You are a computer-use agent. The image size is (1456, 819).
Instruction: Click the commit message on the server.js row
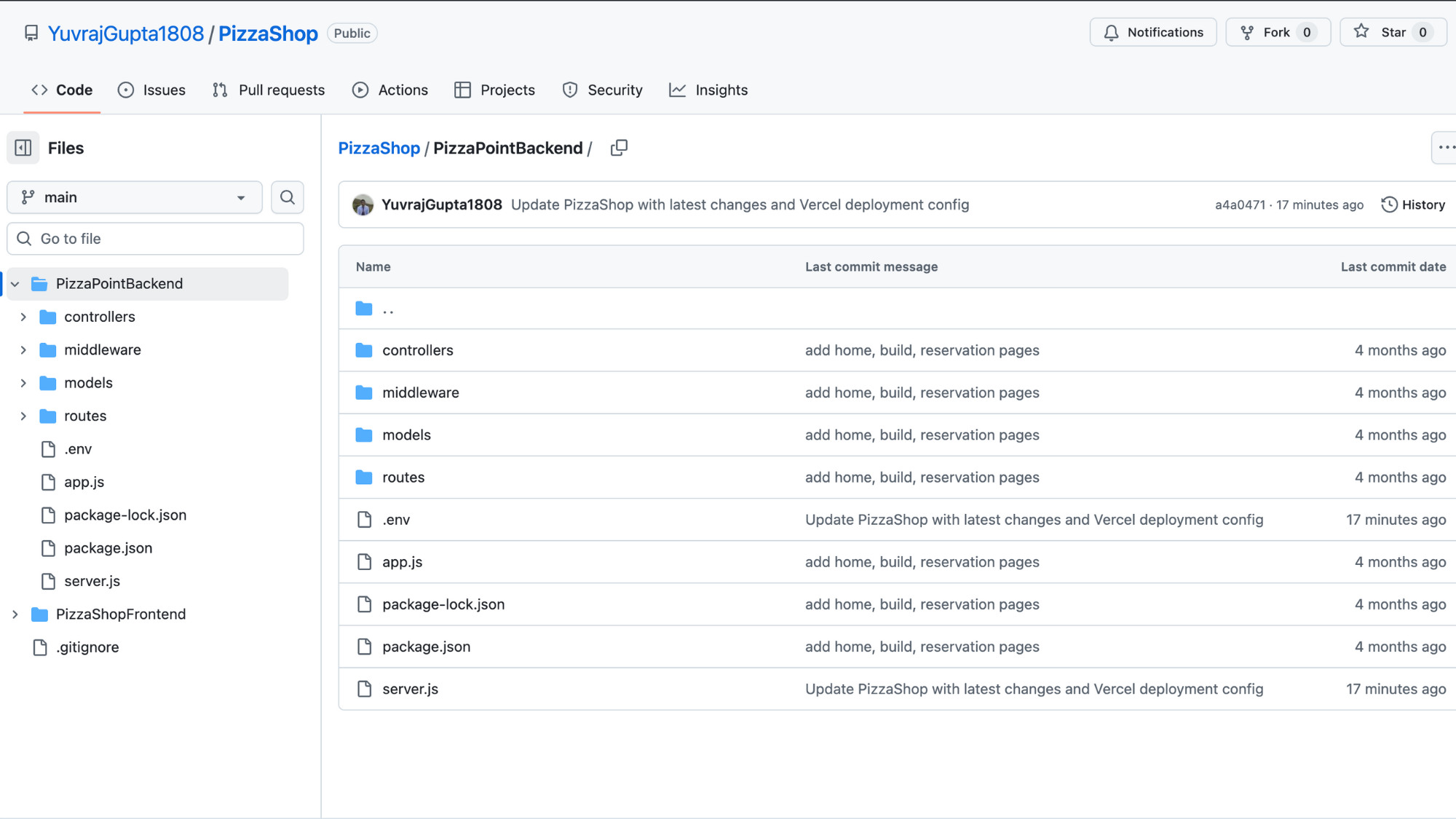click(x=1034, y=689)
